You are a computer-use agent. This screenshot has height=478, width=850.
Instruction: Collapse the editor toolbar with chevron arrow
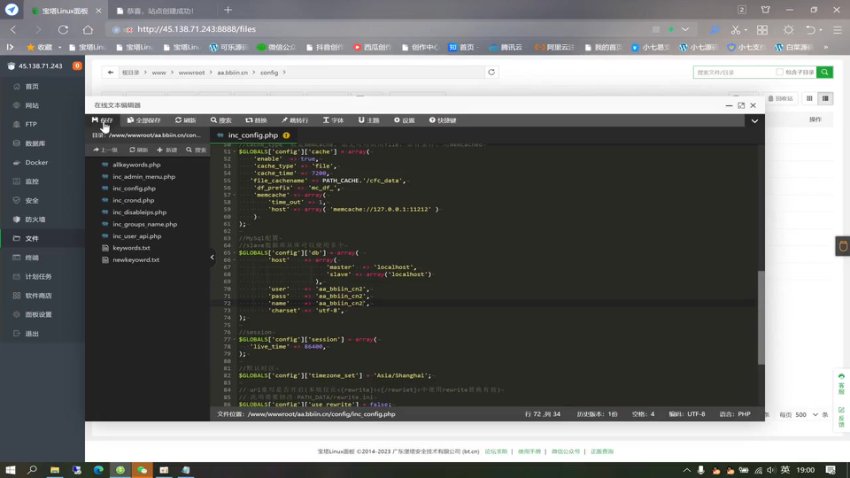[754, 120]
